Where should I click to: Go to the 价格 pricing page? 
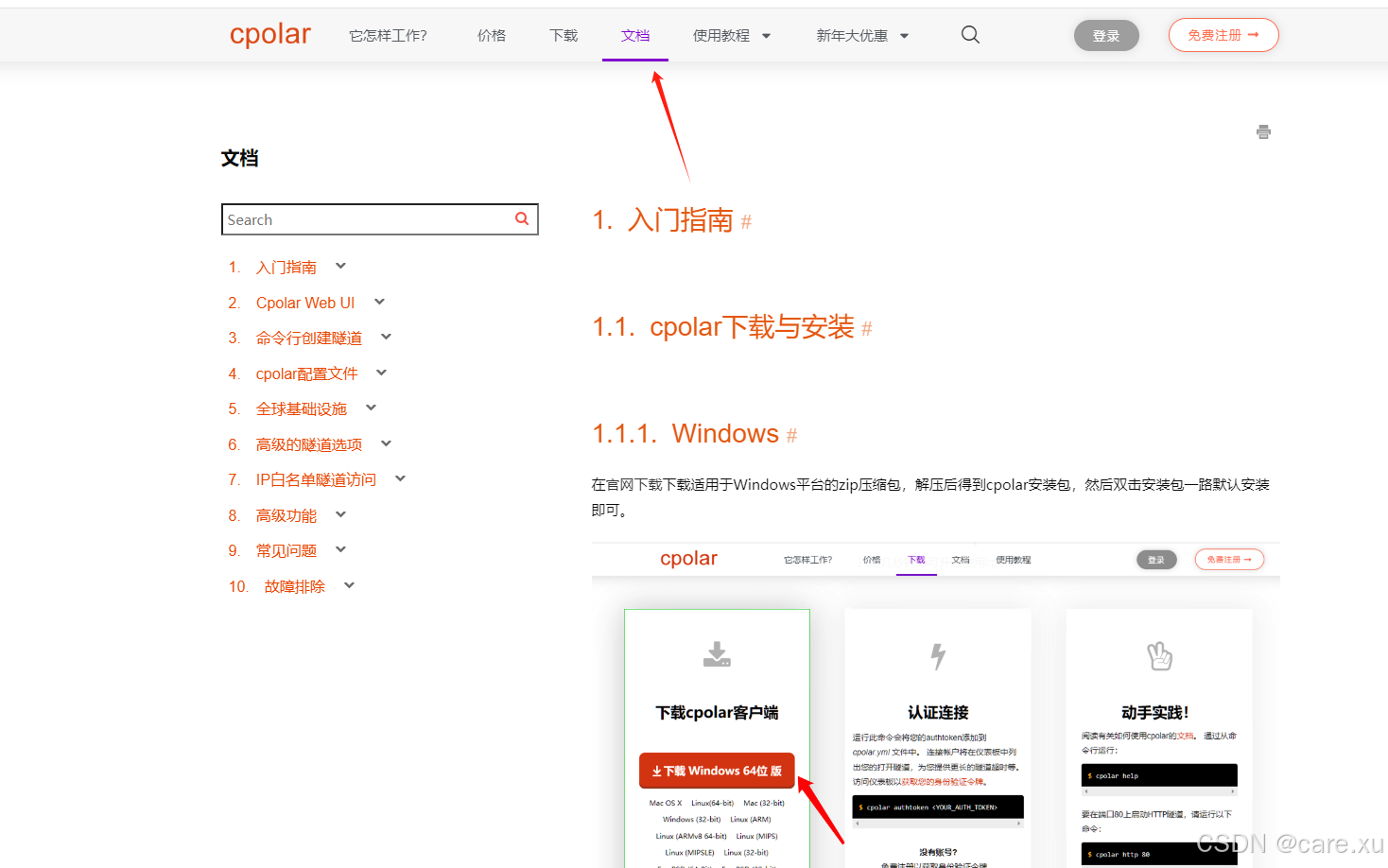click(492, 36)
